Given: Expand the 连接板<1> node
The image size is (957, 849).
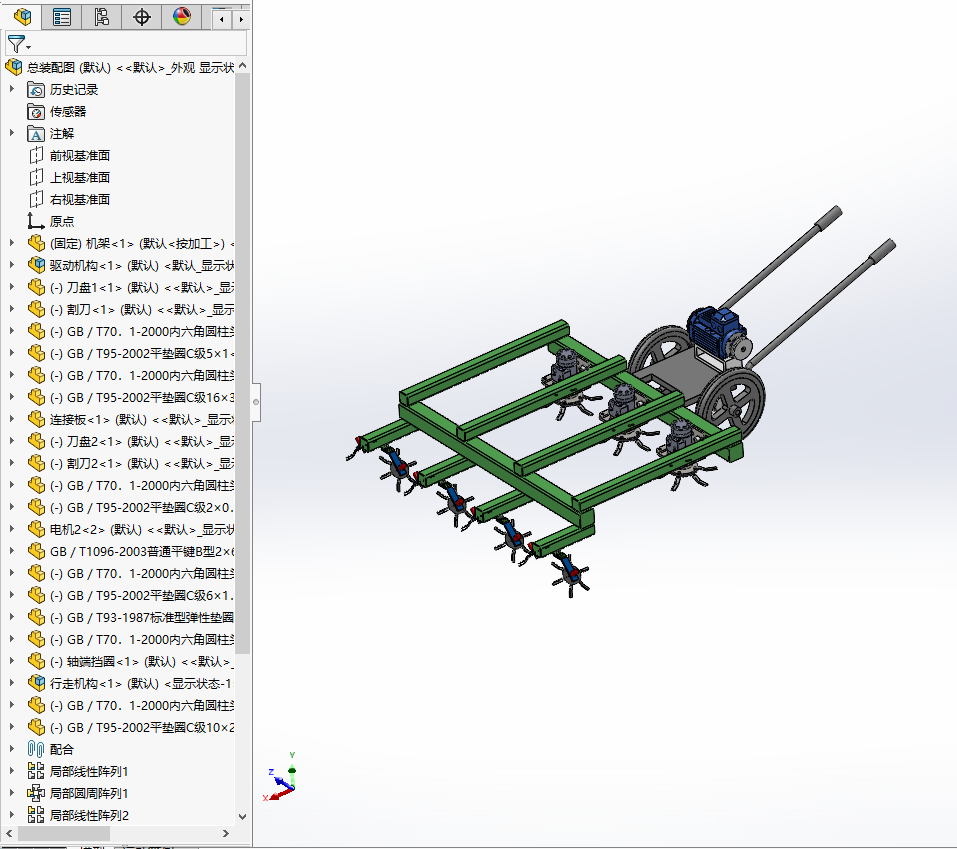Looking at the screenshot, I should (12, 419).
